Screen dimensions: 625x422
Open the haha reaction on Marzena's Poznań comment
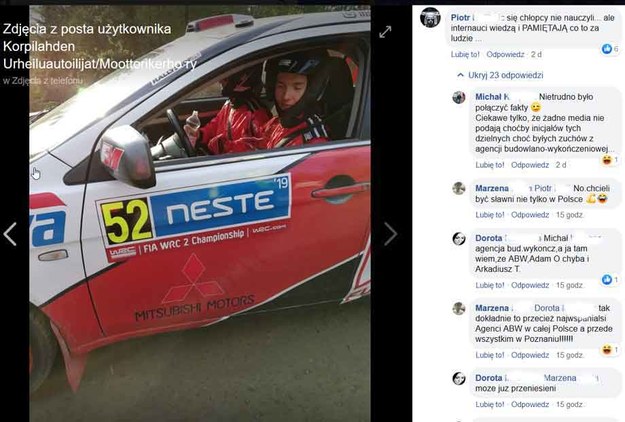click(610, 350)
